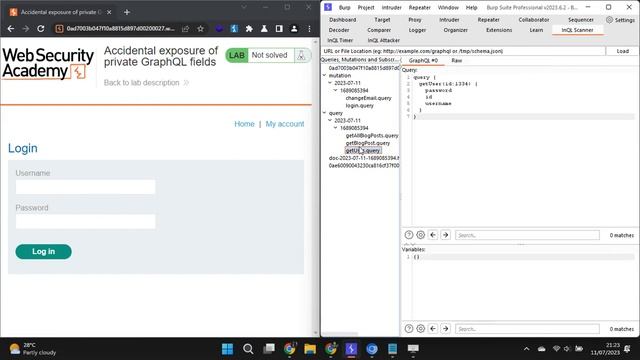
Task: Open Chrome three-dot menu
Action: click(x=309, y=29)
